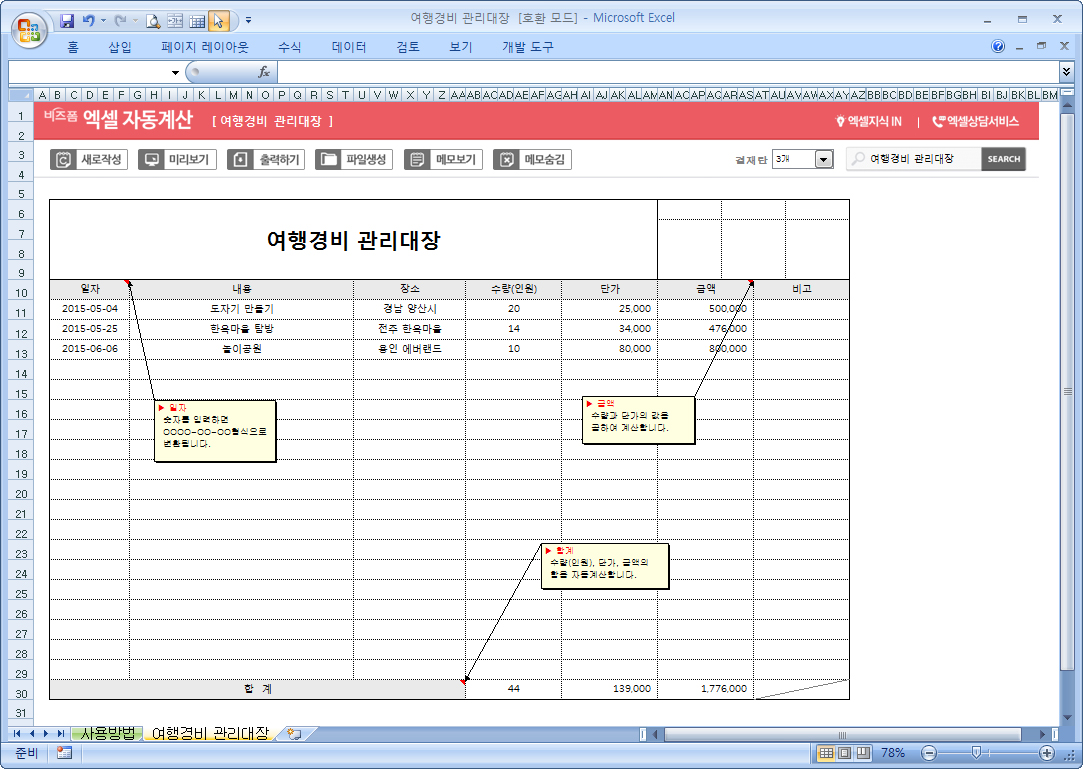1083x769 pixels.
Task: Click the zoom slider thumb
Action: [x=976, y=752]
